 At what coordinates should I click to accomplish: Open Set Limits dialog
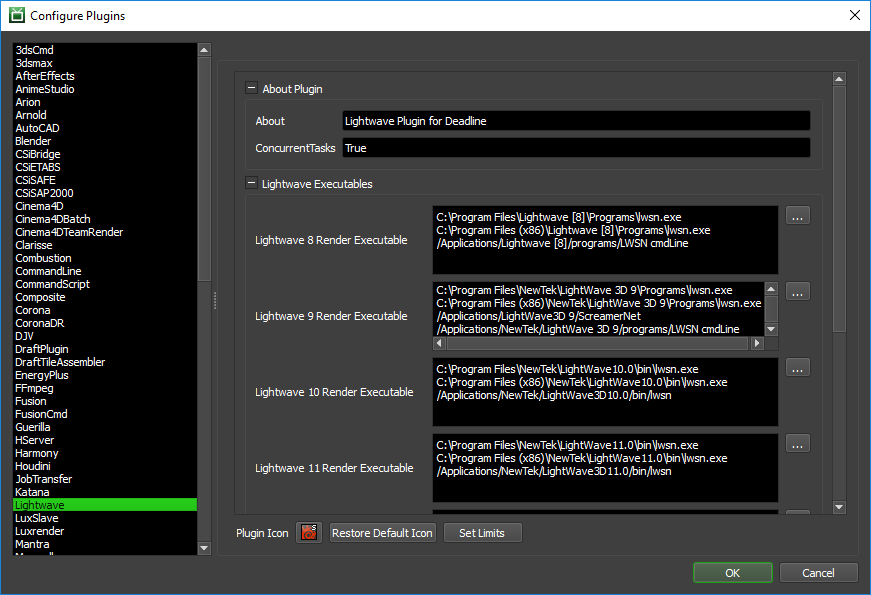coord(482,533)
